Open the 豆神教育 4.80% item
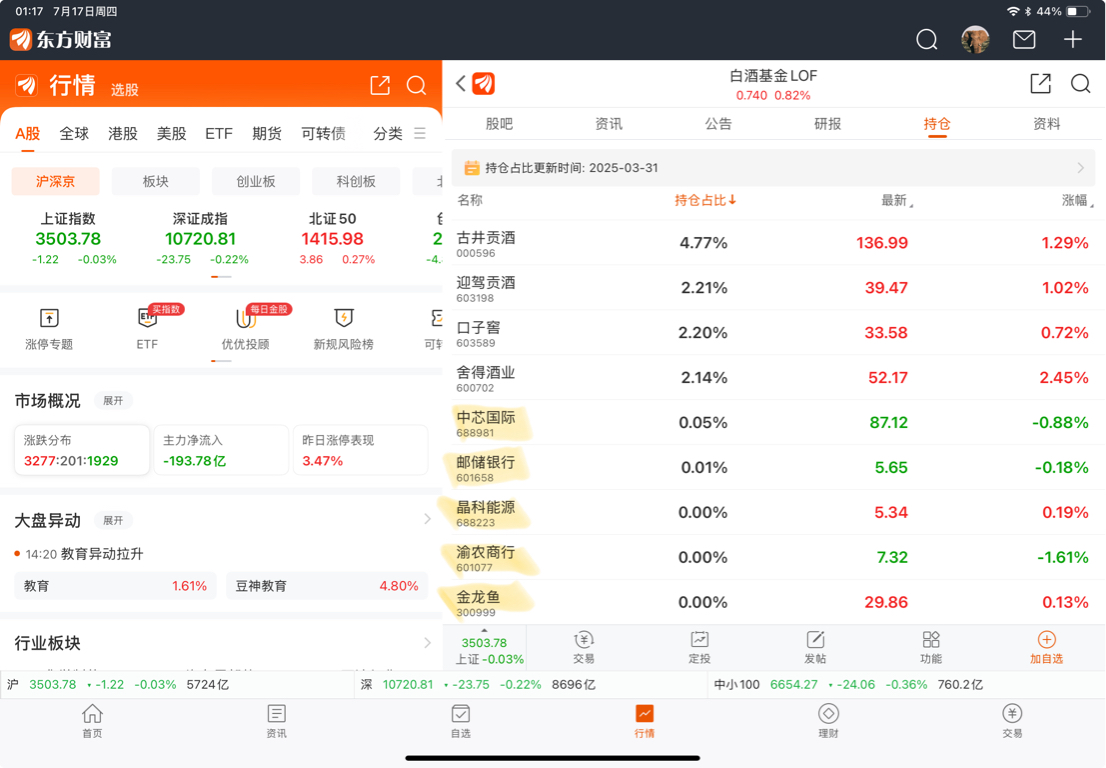Viewport: 1106px width, 768px height. 327,586
